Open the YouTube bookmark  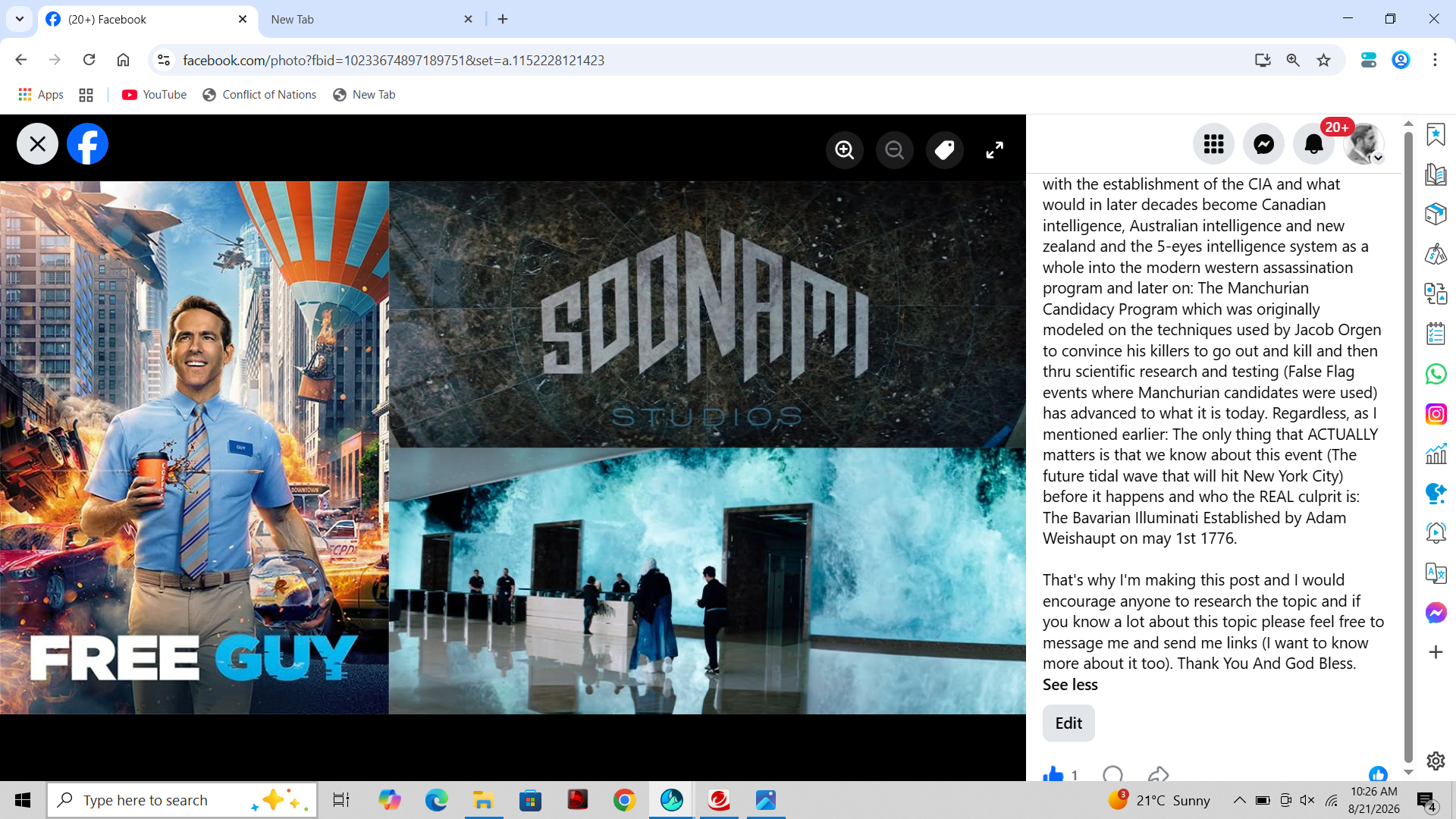coord(154,95)
